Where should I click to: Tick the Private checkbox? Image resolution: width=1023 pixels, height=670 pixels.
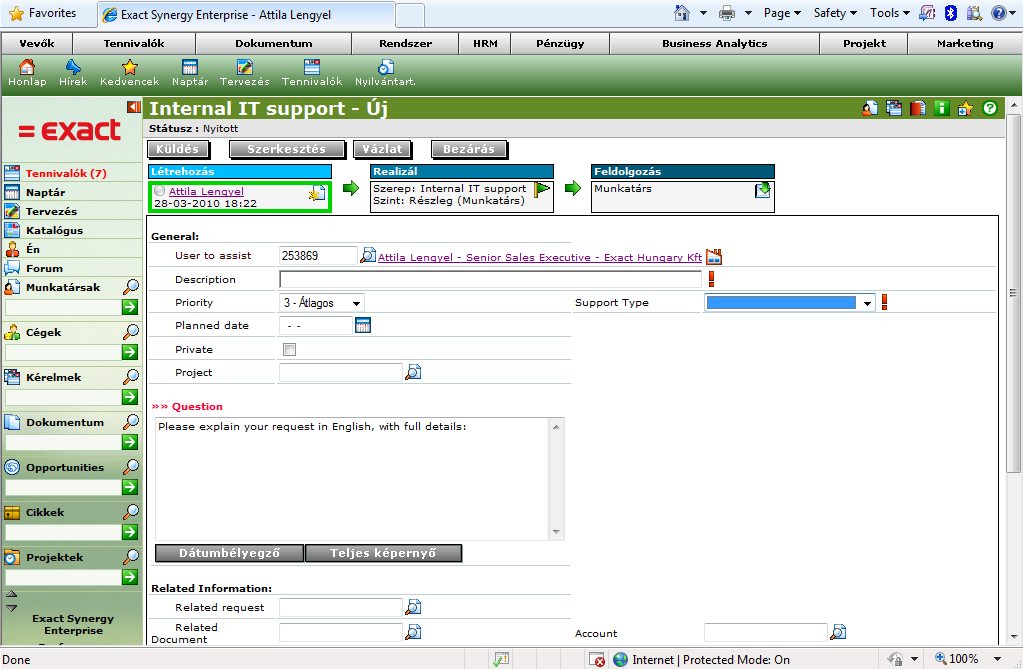click(x=289, y=349)
